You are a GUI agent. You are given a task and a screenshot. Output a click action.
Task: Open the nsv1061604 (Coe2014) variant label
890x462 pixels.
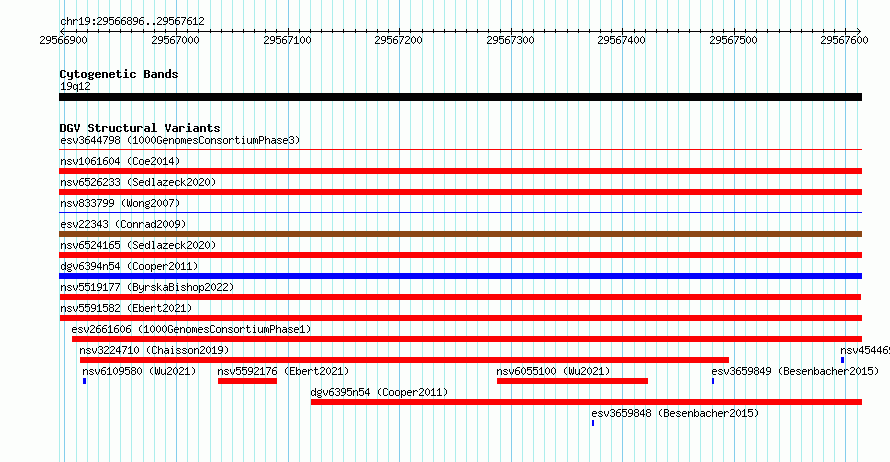click(120, 161)
